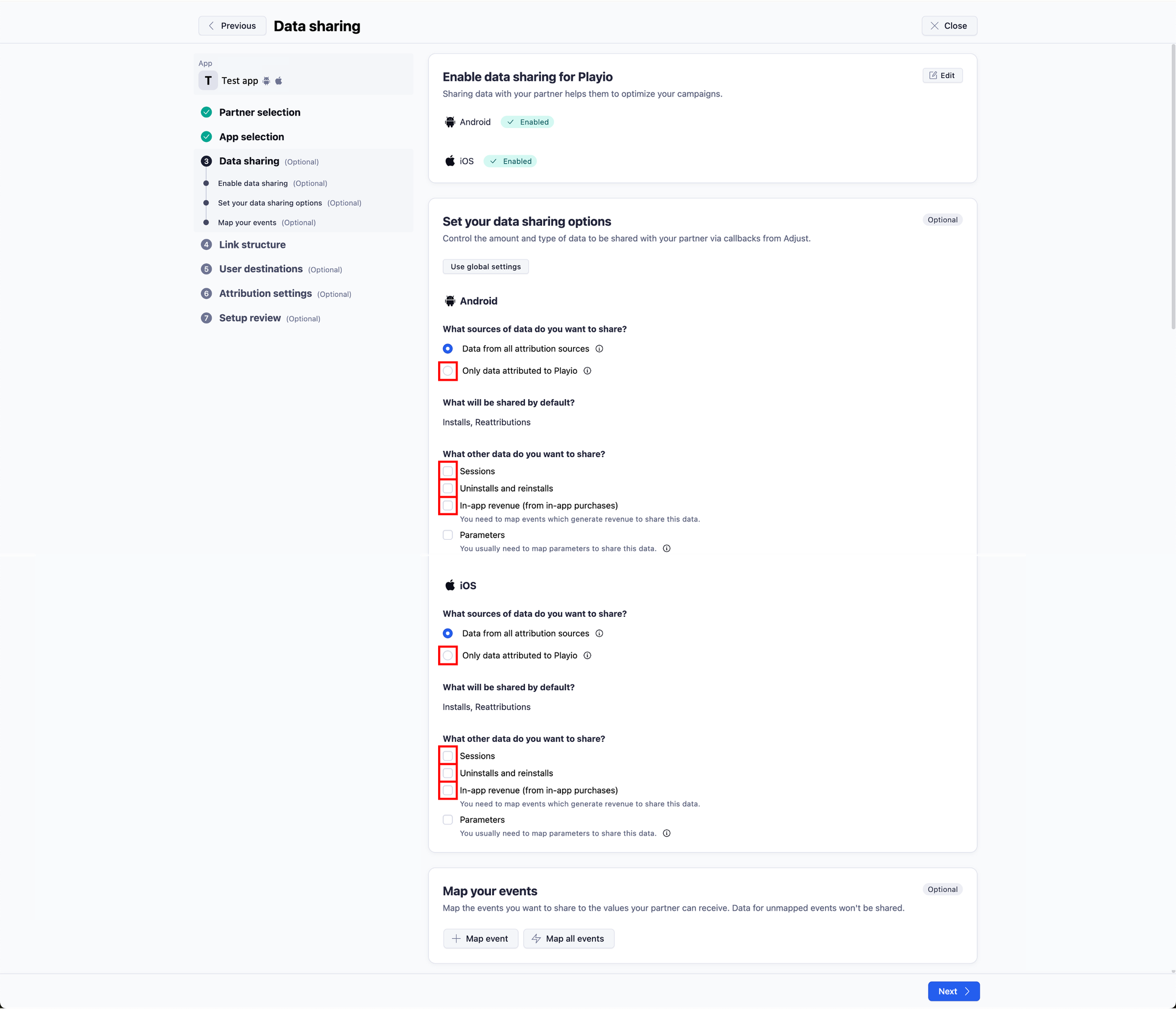Enable the iOS Sessions checkbox

pos(448,756)
